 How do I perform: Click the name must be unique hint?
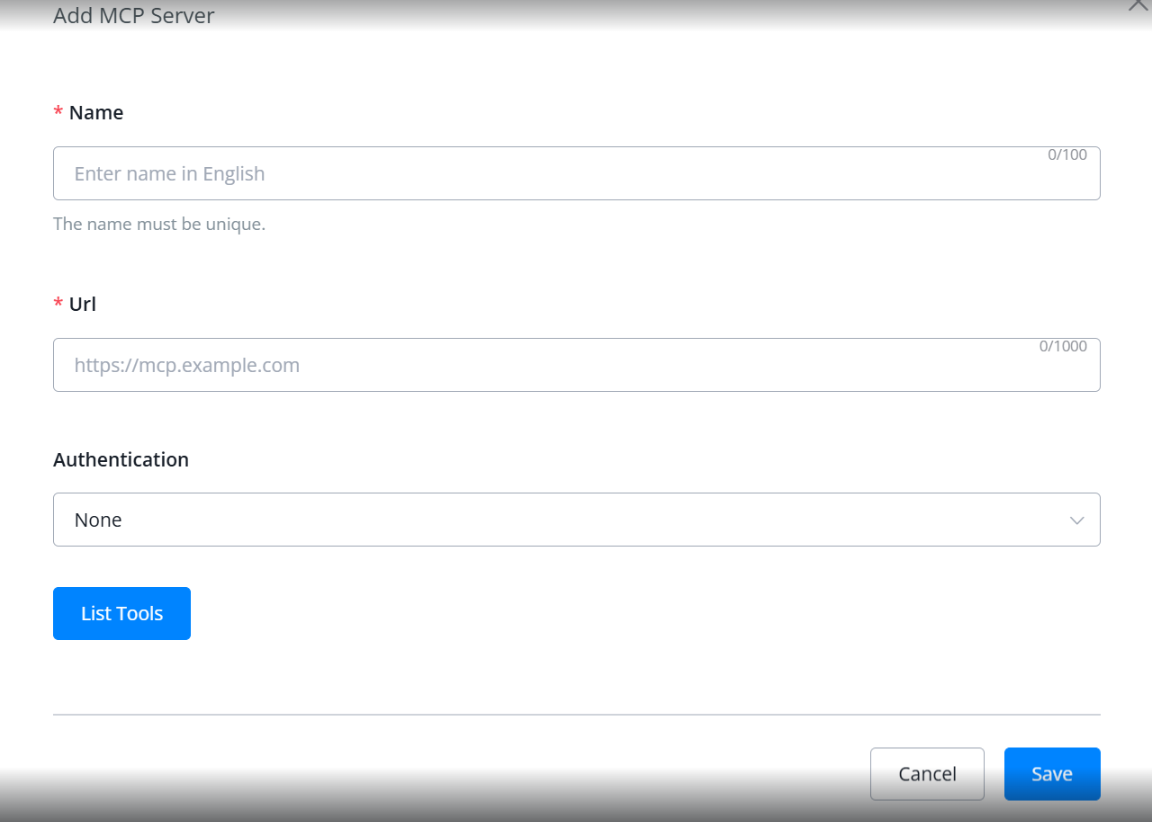pyautogui.click(x=159, y=224)
